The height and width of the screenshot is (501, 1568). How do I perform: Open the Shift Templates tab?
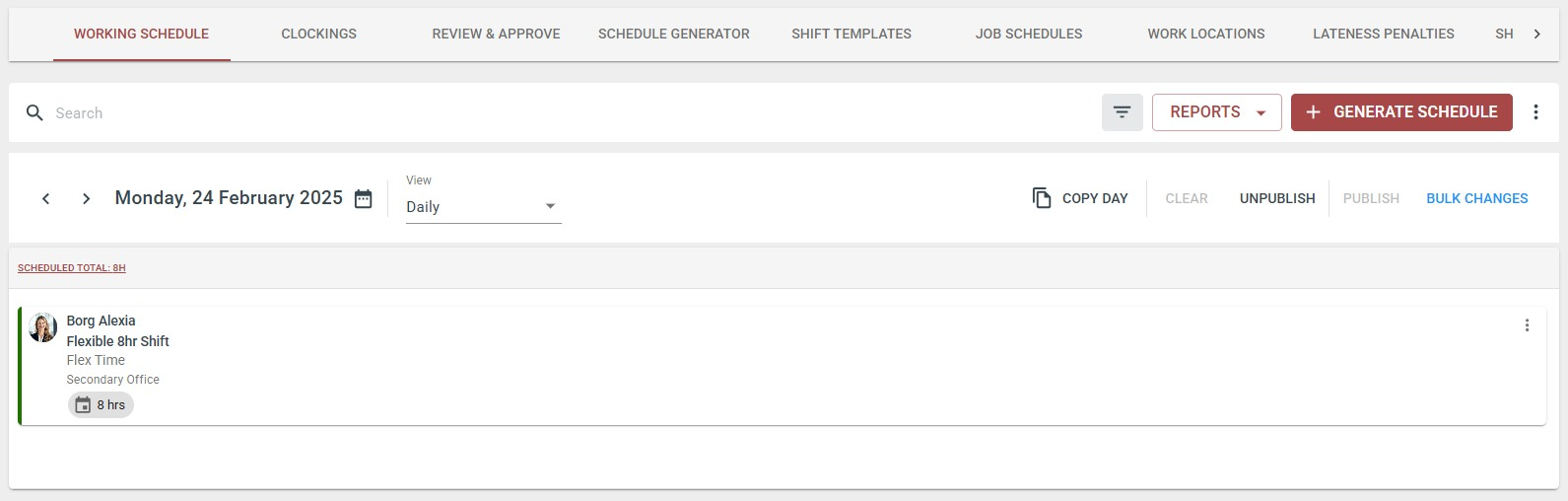tap(852, 34)
